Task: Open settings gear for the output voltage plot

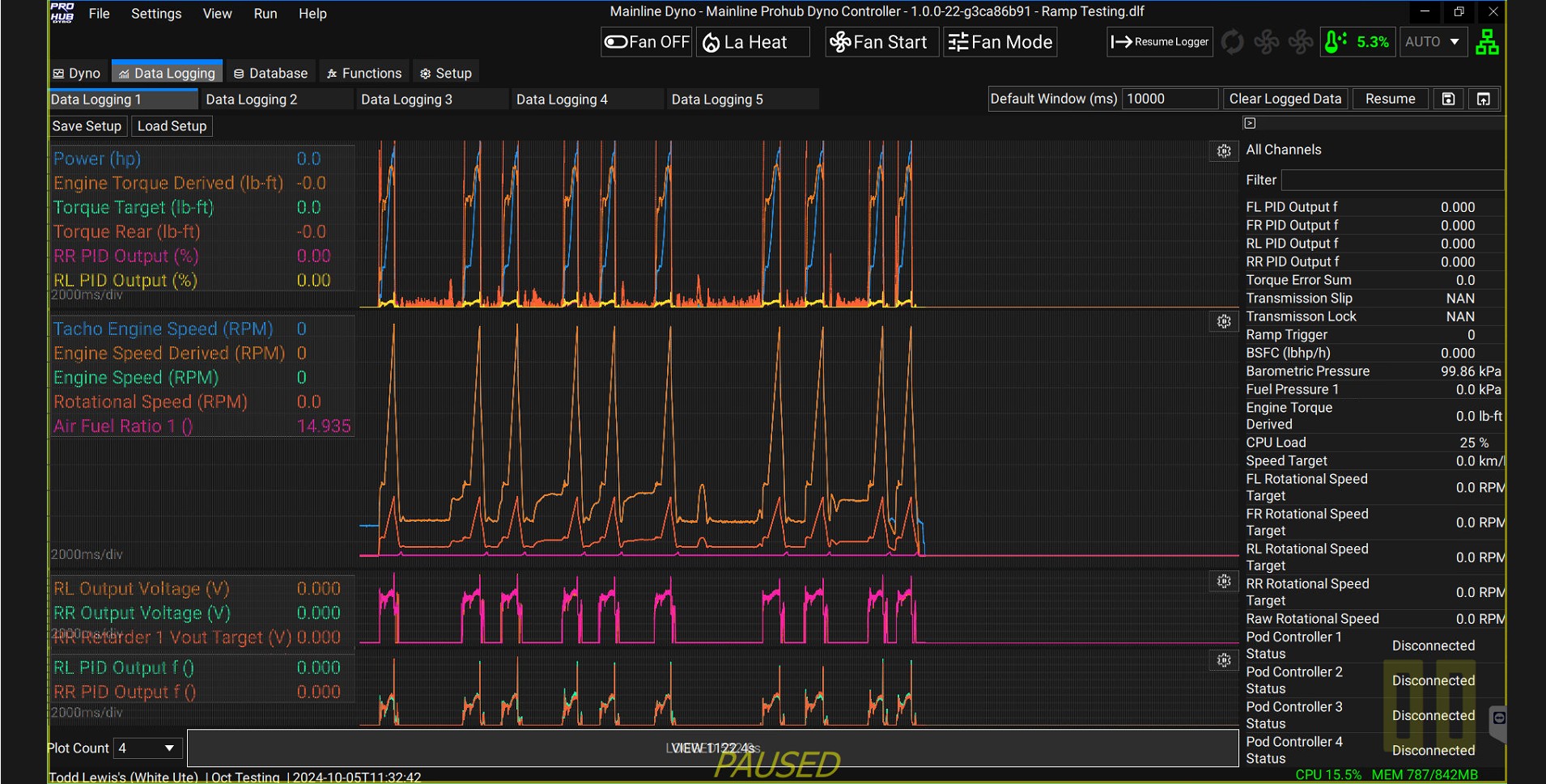Action: click(x=1224, y=582)
